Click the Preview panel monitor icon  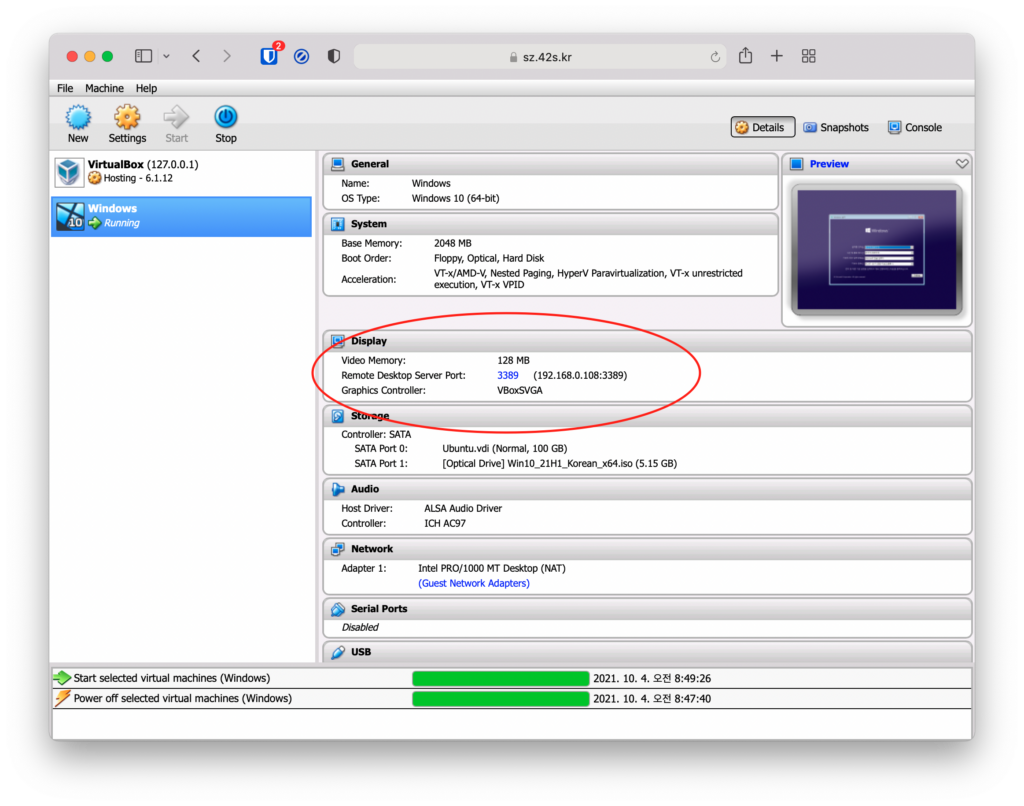click(x=797, y=164)
